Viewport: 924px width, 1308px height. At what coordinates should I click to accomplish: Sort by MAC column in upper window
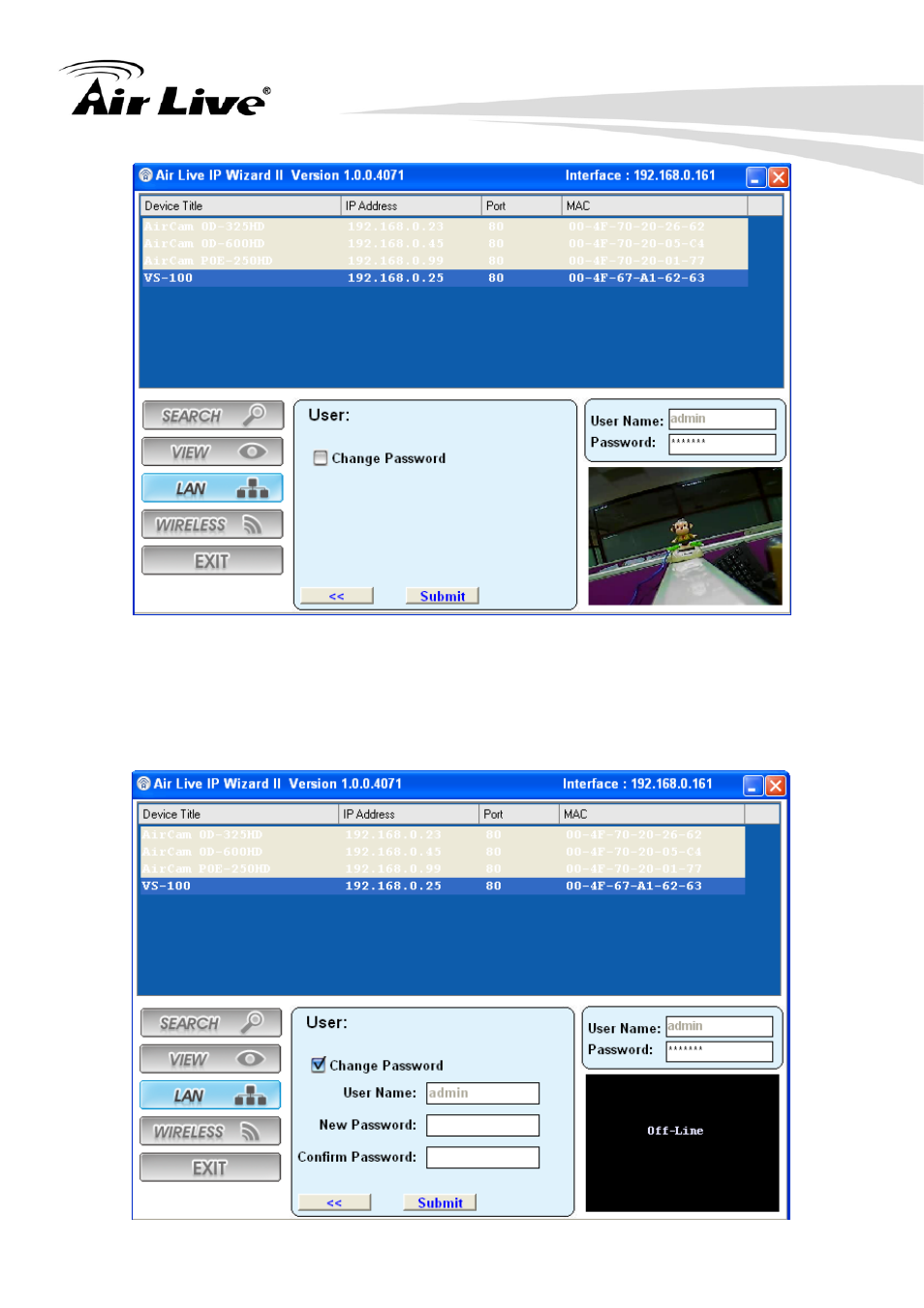(x=655, y=206)
